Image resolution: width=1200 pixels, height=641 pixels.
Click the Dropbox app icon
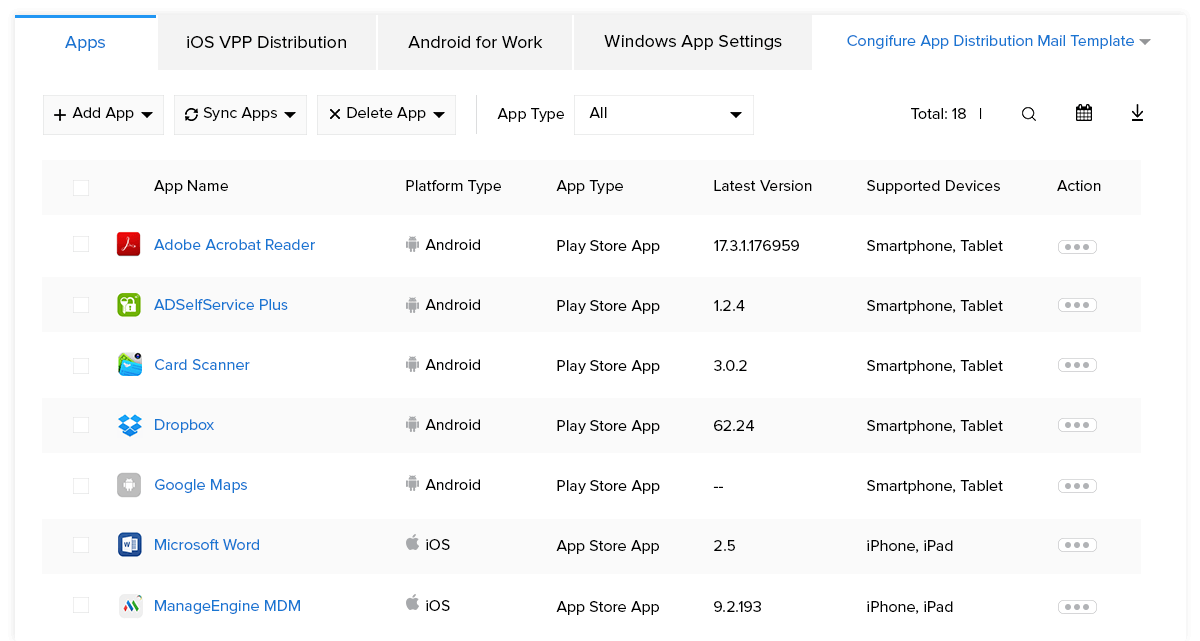[129, 425]
